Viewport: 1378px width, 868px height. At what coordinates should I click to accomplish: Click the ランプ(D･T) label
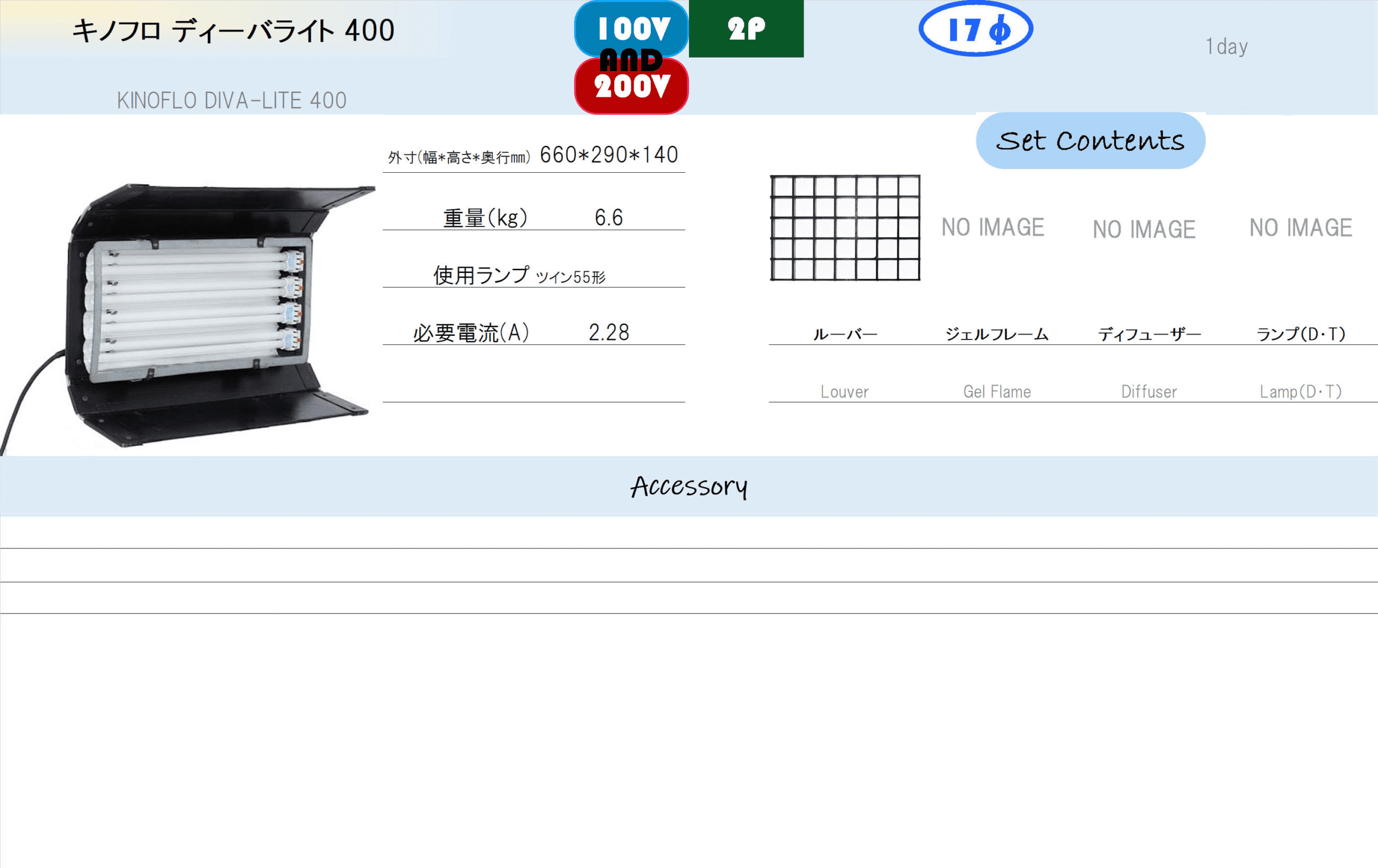pos(1300,334)
